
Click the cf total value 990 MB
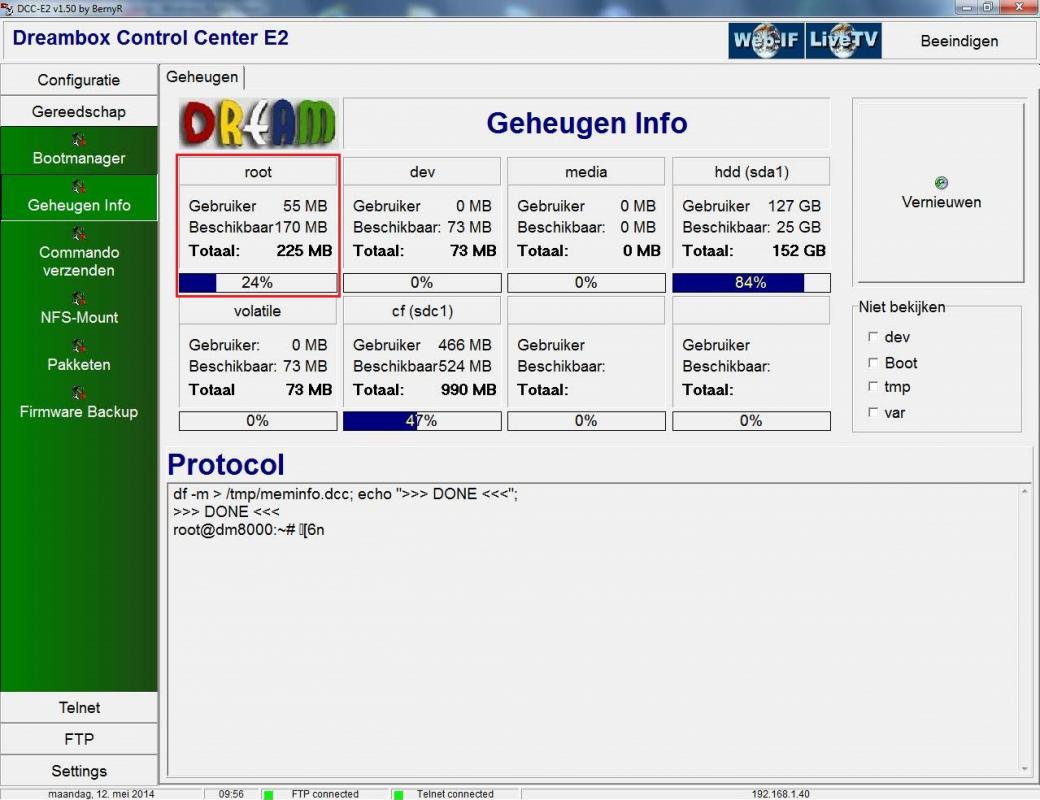pyautogui.click(x=468, y=389)
